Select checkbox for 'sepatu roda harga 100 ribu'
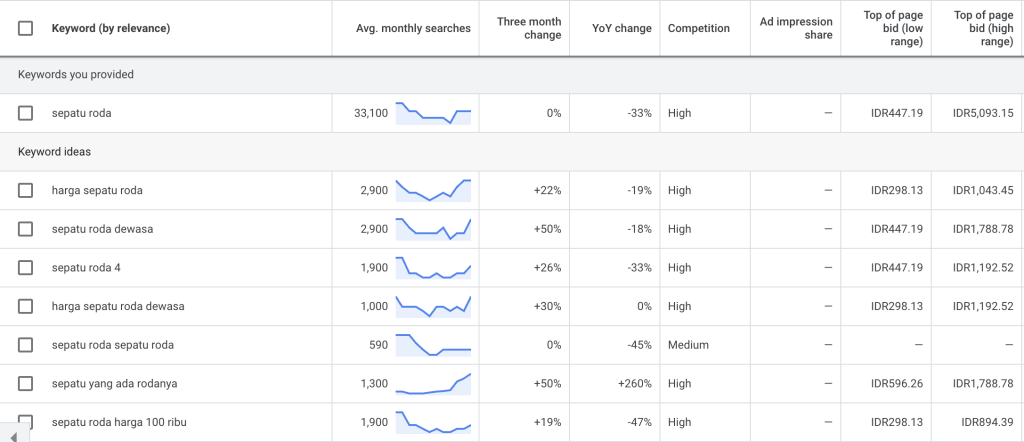Viewport: 1024px width, 442px height. [25, 422]
